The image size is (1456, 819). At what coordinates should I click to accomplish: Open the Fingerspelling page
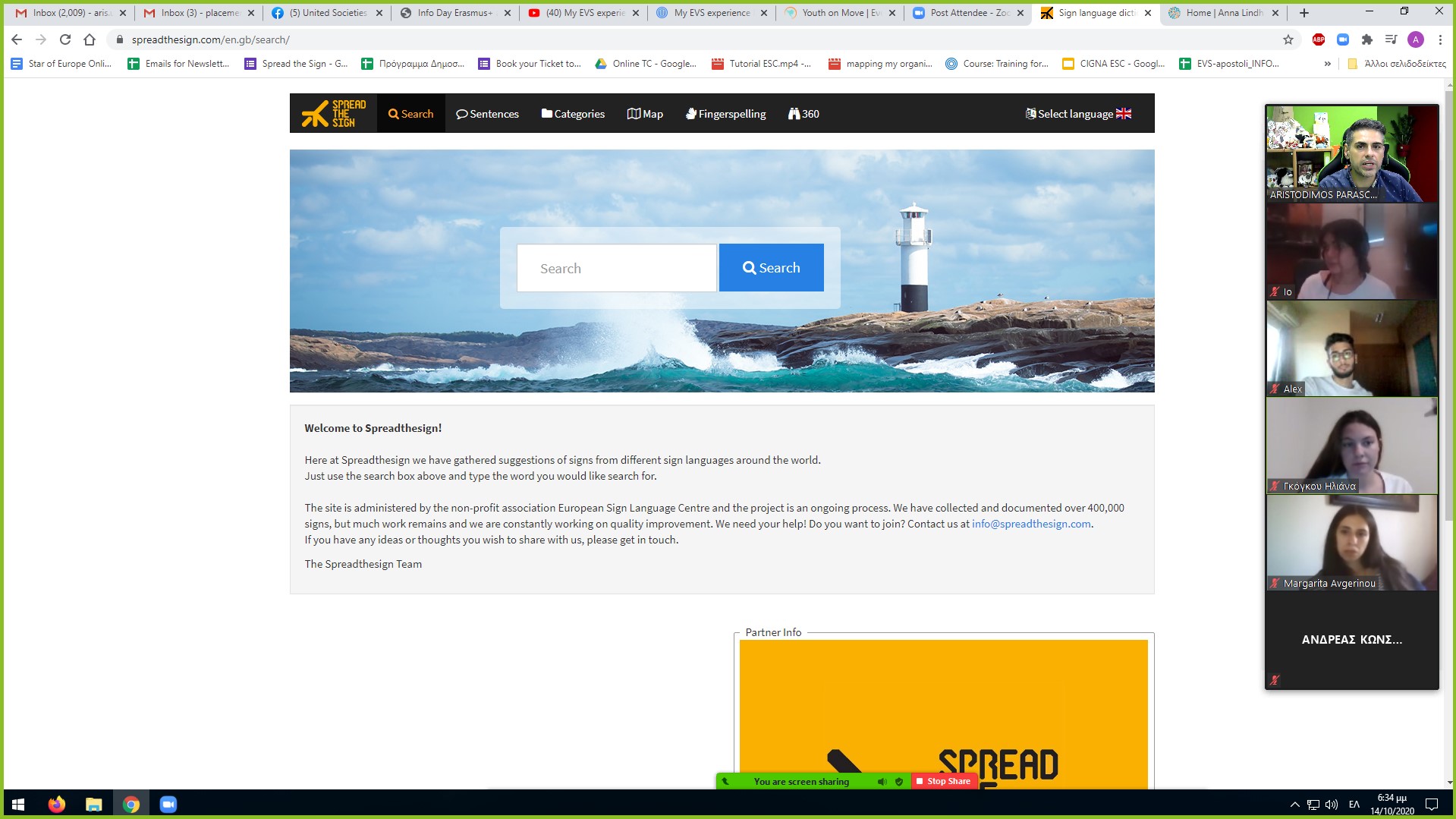[x=725, y=114]
